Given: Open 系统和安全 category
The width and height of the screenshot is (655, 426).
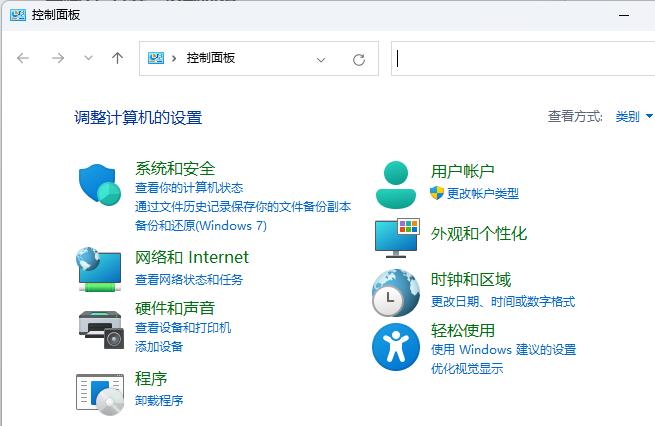Looking at the screenshot, I should [175, 169].
